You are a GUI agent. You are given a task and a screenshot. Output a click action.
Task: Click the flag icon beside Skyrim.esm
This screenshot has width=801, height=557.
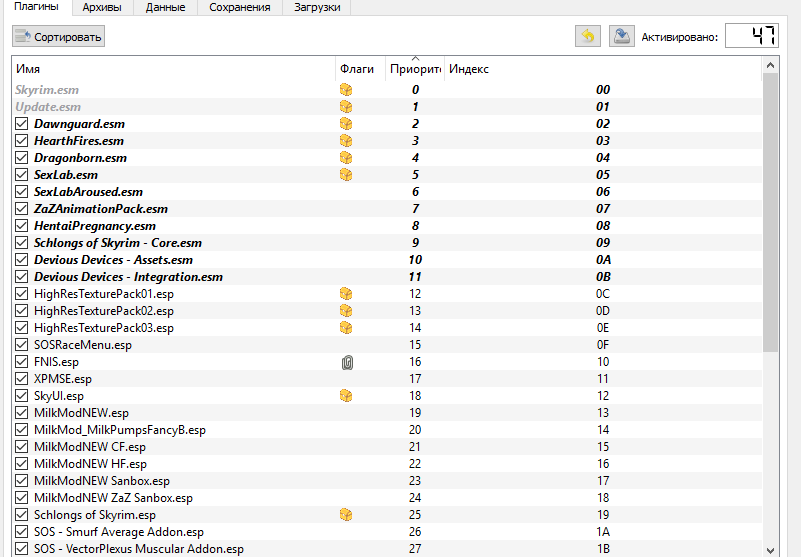coord(346,90)
